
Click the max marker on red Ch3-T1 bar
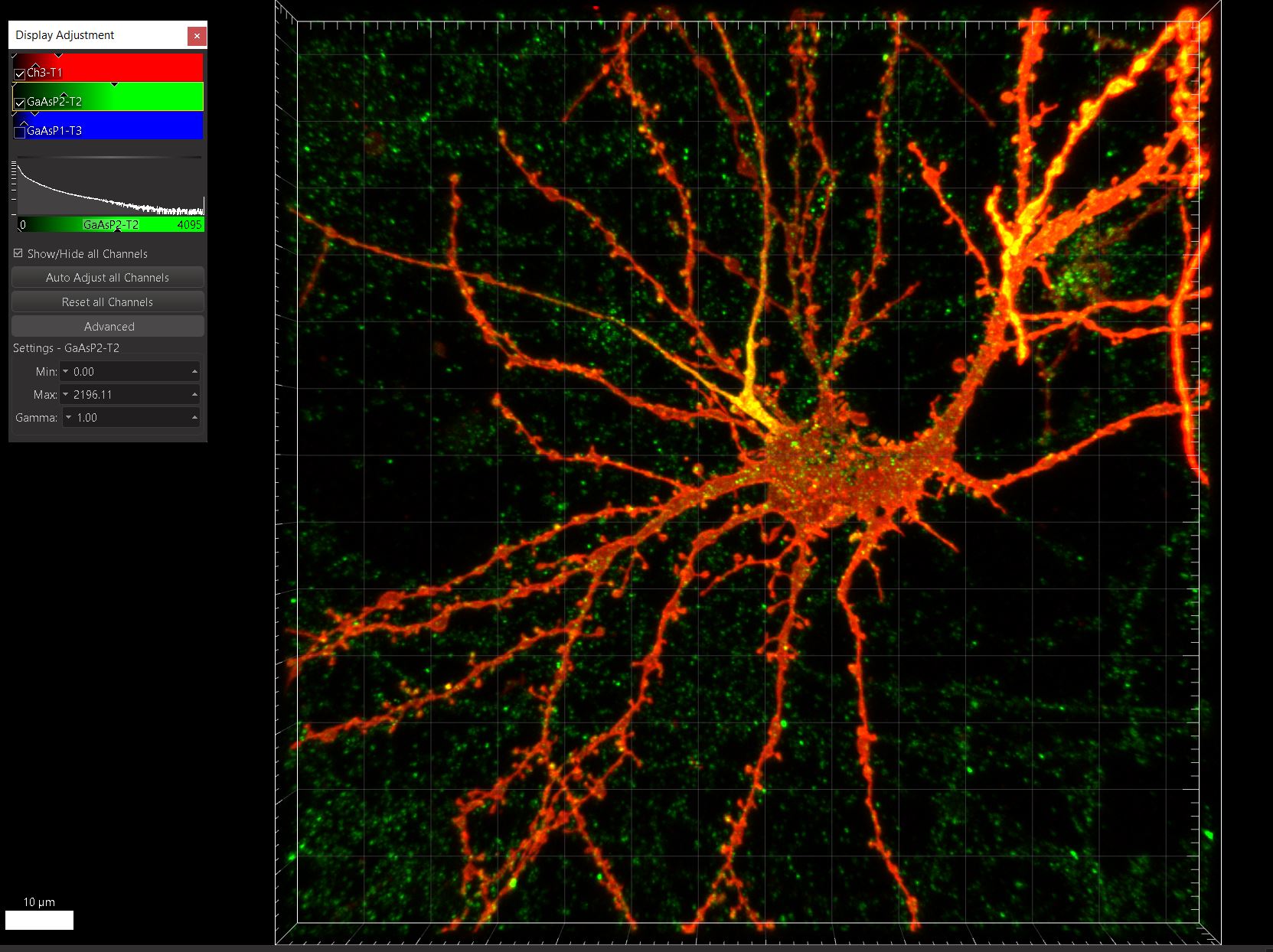(x=59, y=55)
